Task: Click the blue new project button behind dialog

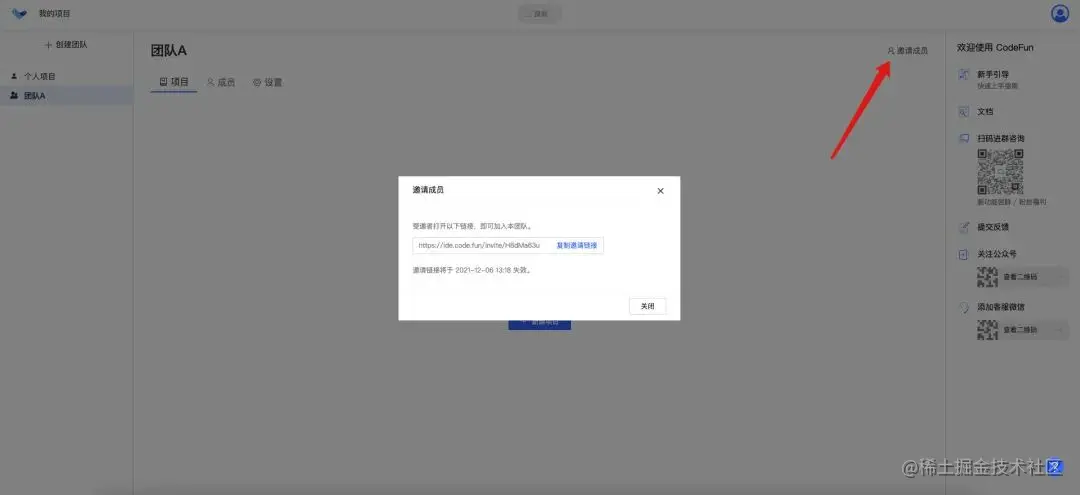Action: point(539,324)
